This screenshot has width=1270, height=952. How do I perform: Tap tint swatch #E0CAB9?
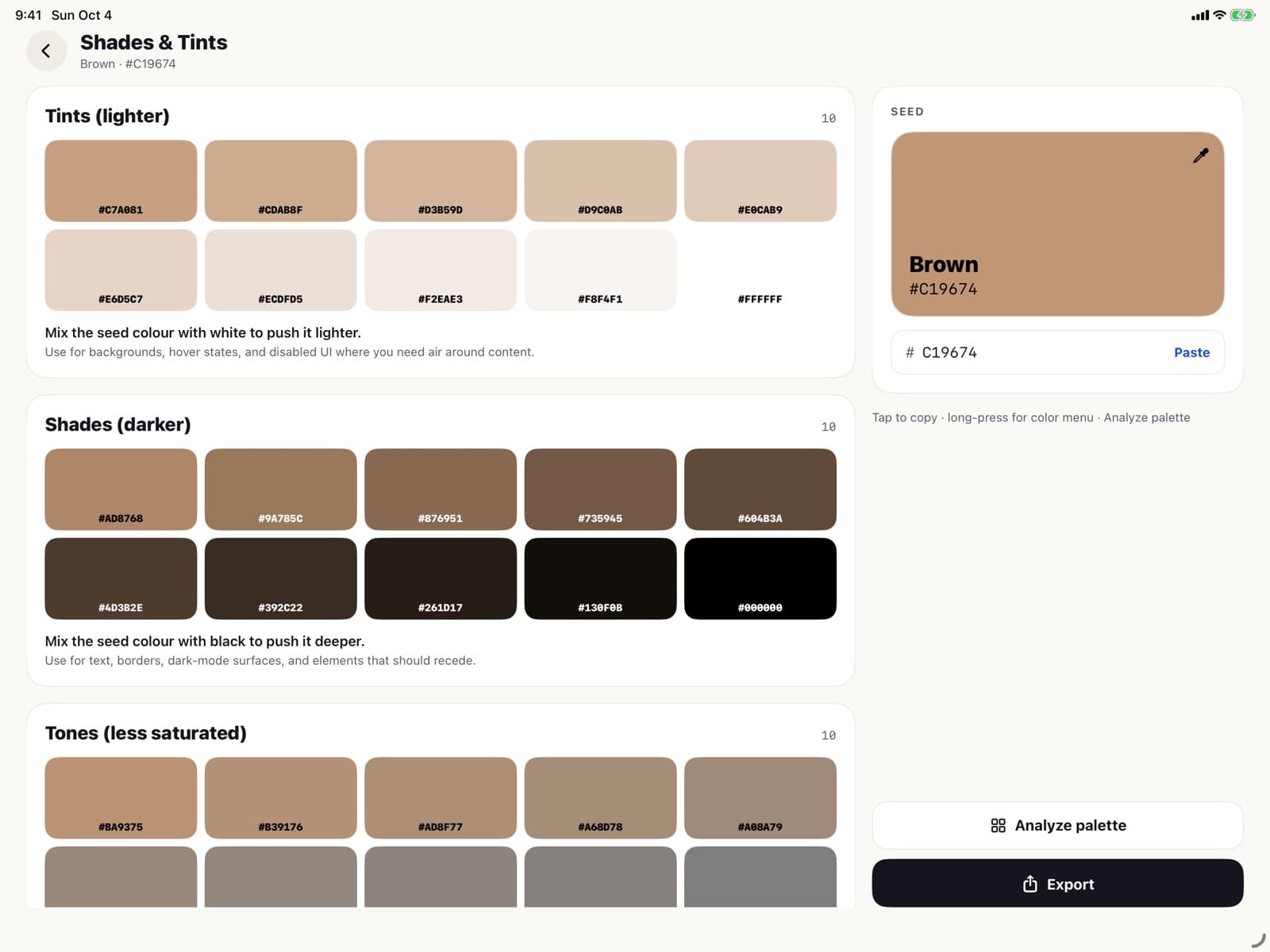click(x=760, y=181)
